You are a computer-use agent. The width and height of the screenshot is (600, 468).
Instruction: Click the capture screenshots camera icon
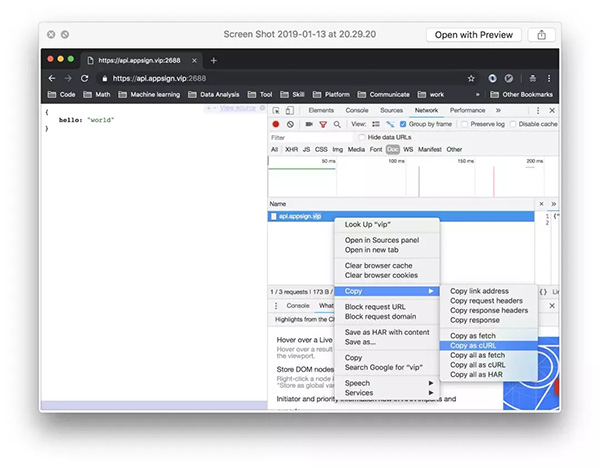(x=307, y=124)
